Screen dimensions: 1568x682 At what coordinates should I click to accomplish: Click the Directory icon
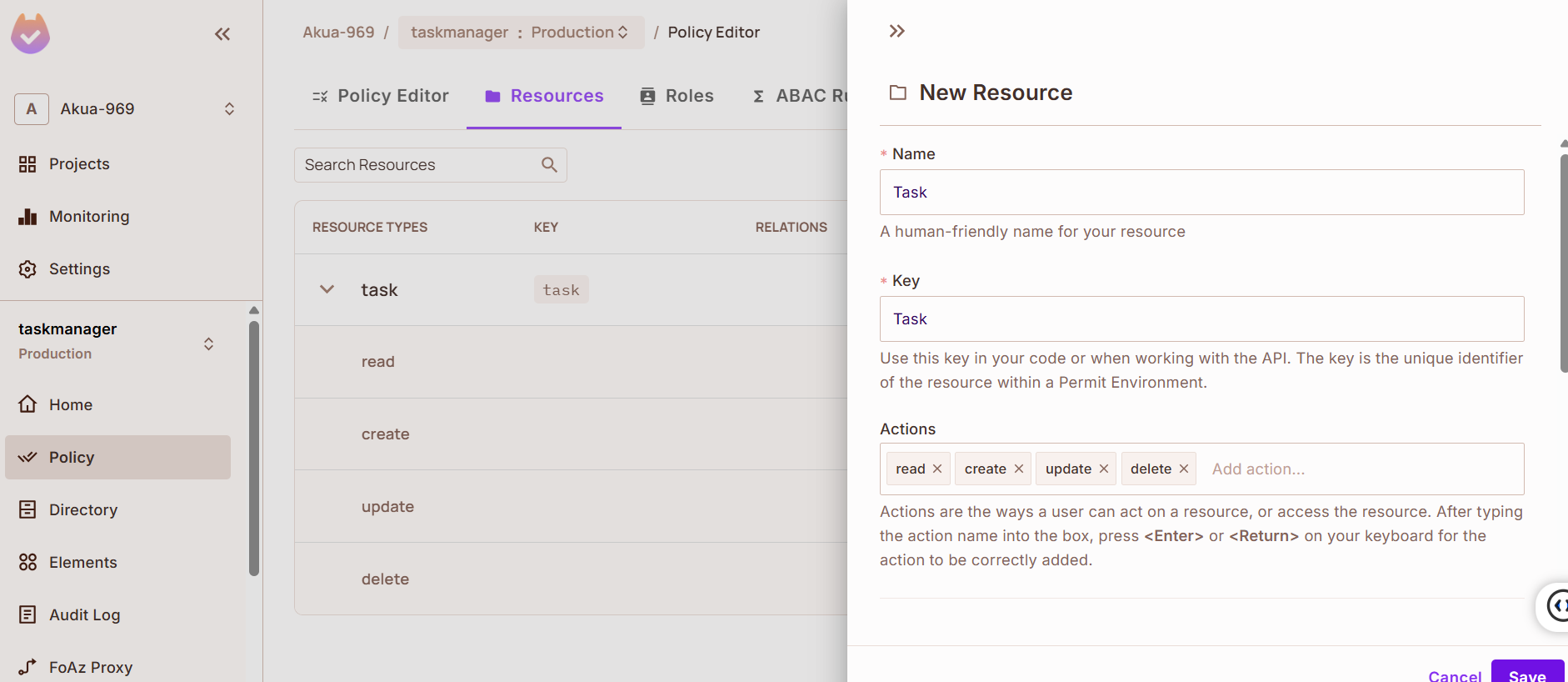pos(27,509)
